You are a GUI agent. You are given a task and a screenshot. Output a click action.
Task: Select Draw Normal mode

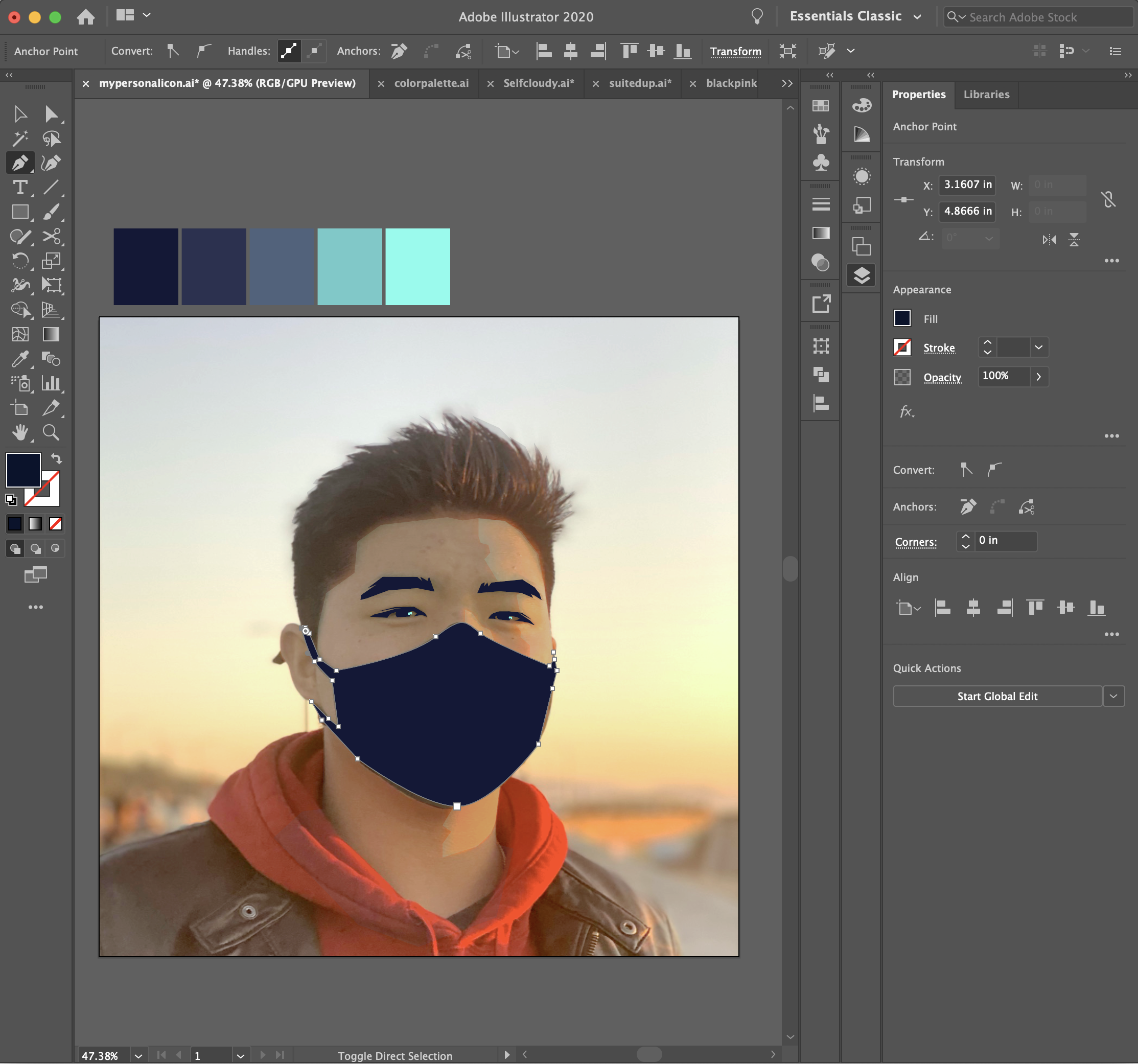pyautogui.click(x=15, y=549)
